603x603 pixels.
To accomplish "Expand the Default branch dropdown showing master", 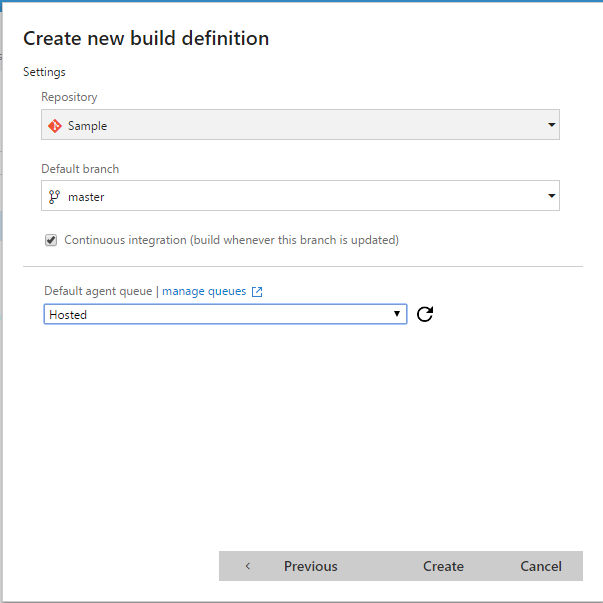I will tap(300, 197).
